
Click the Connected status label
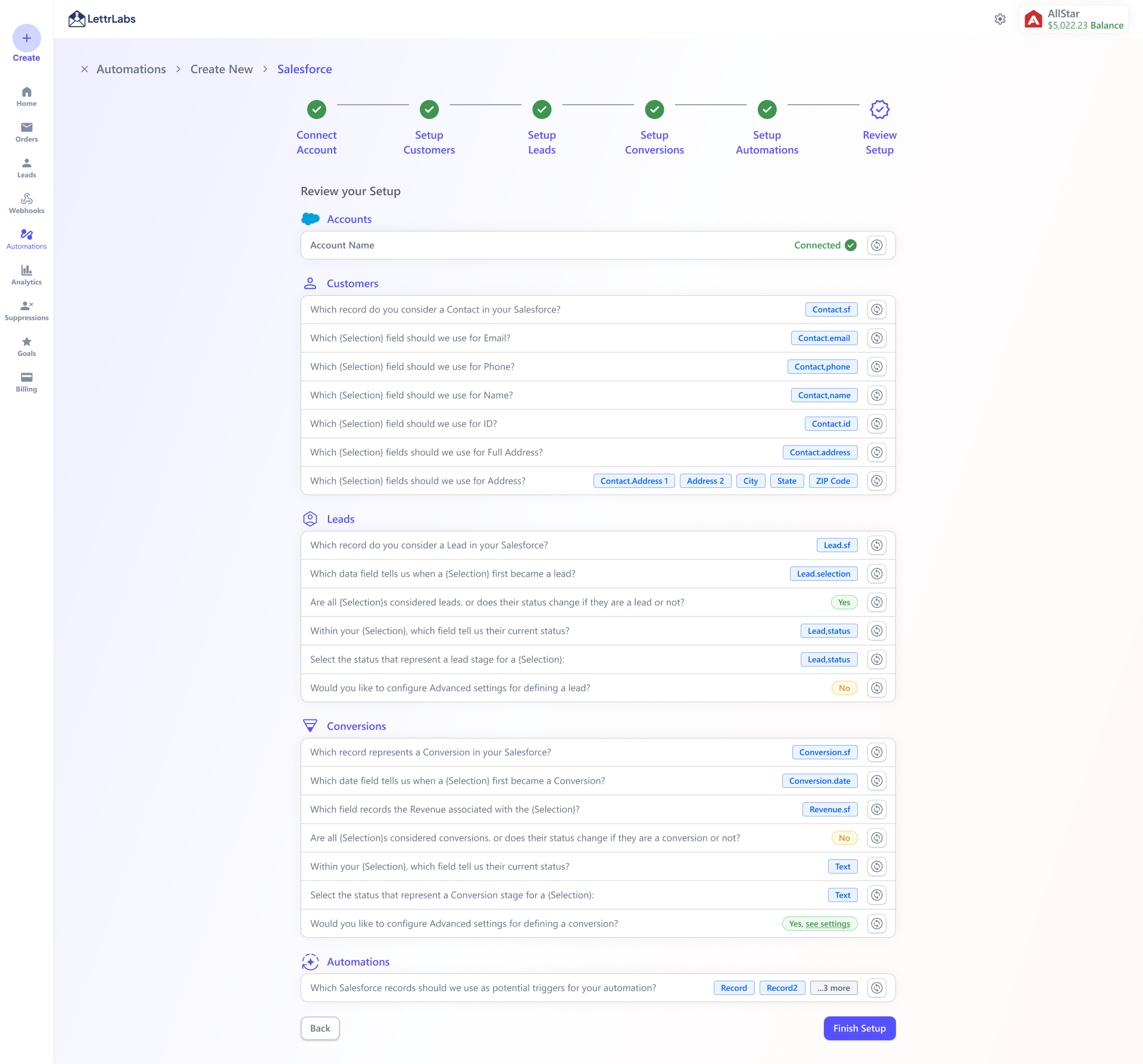[x=825, y=245]
